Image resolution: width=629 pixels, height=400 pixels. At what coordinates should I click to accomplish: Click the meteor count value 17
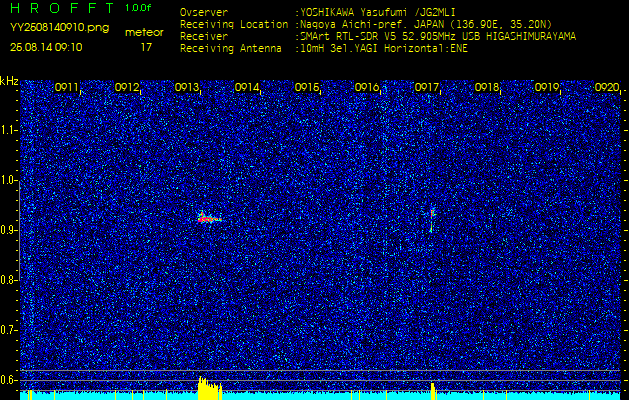point(146,47)
